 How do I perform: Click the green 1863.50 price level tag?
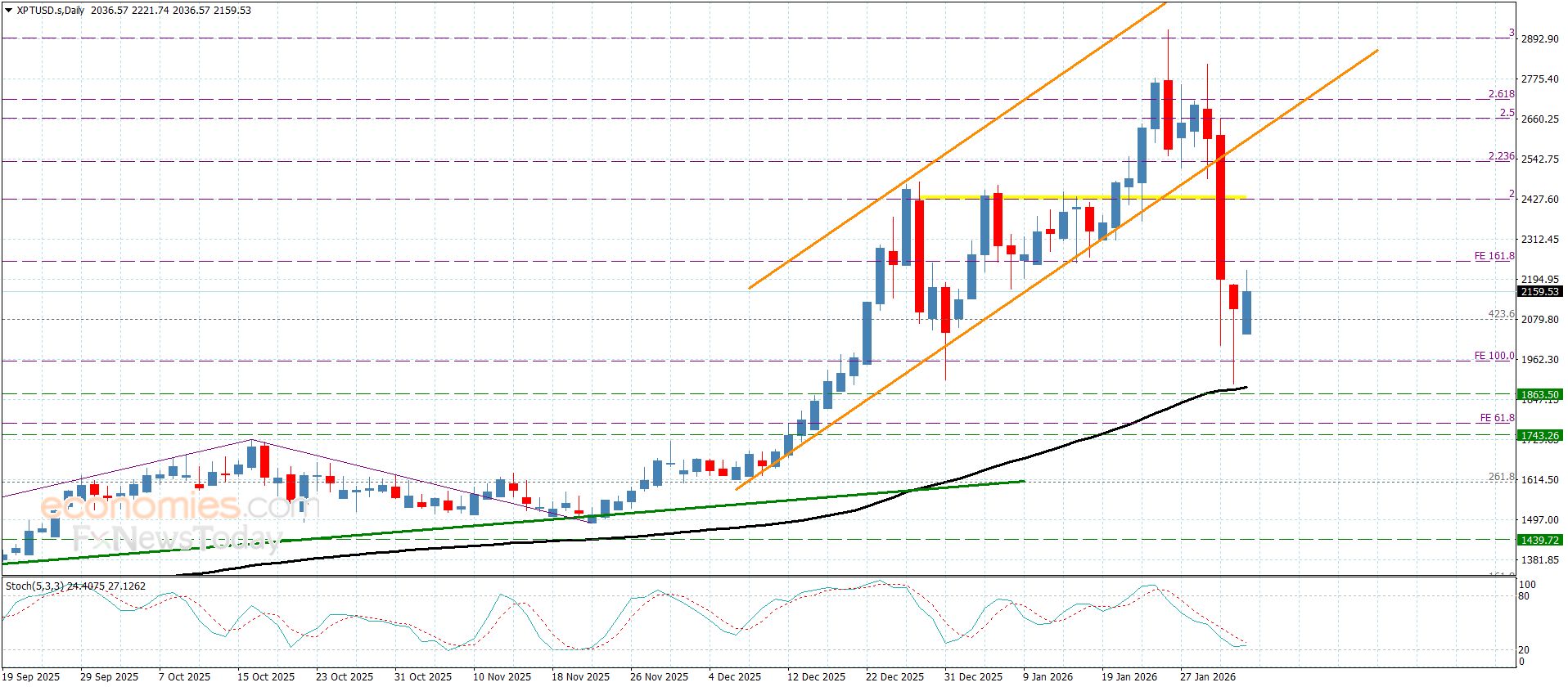(1539, 394)
